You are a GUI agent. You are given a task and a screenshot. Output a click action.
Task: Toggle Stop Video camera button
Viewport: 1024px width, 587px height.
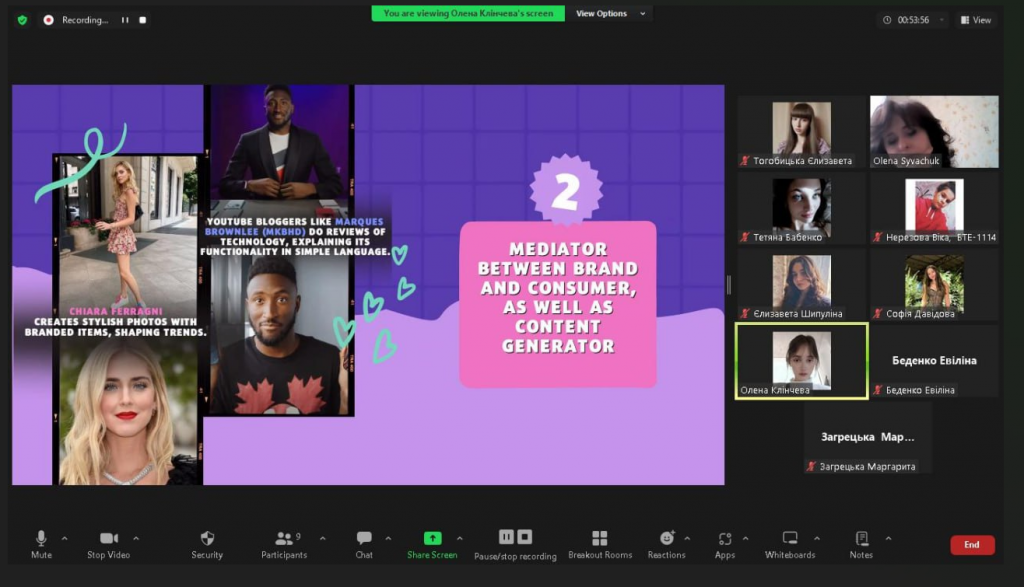pos(109,543)
